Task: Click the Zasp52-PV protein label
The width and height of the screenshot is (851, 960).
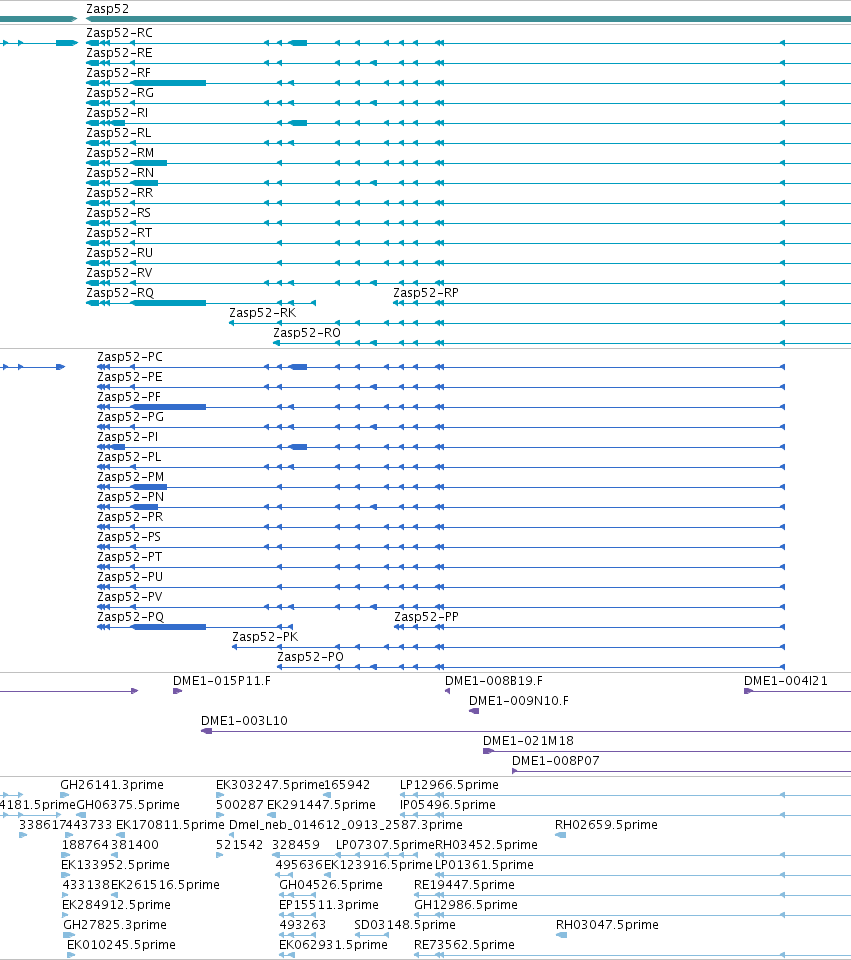Action: point(130,597)
